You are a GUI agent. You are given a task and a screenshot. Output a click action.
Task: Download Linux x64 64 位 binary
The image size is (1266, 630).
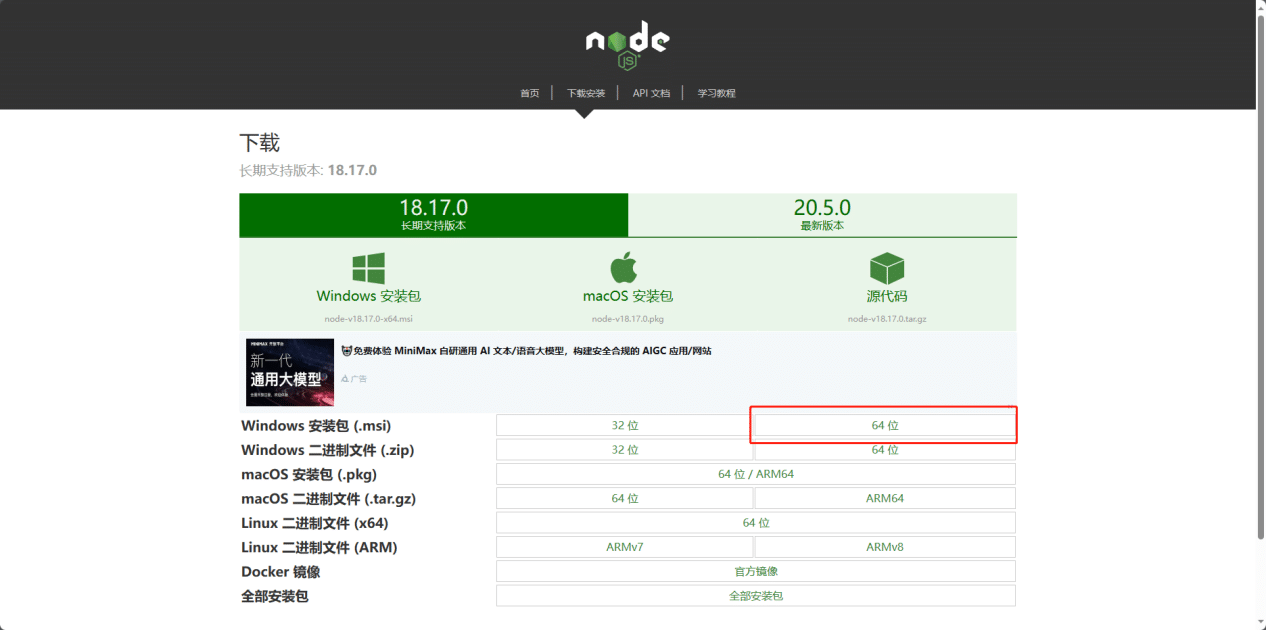tap(756, 523)
